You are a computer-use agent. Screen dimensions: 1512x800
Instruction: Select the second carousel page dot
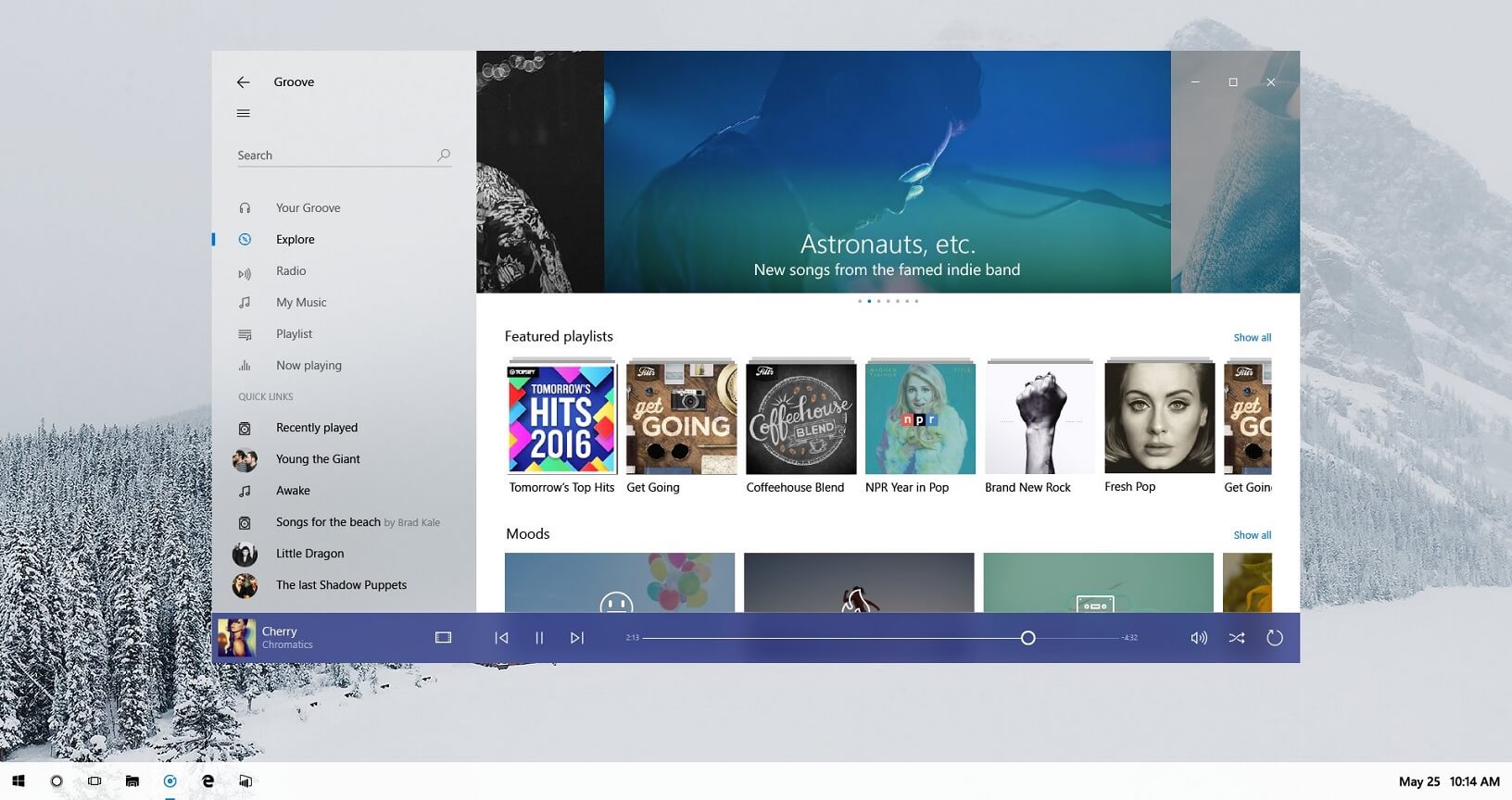click(869, 301)
